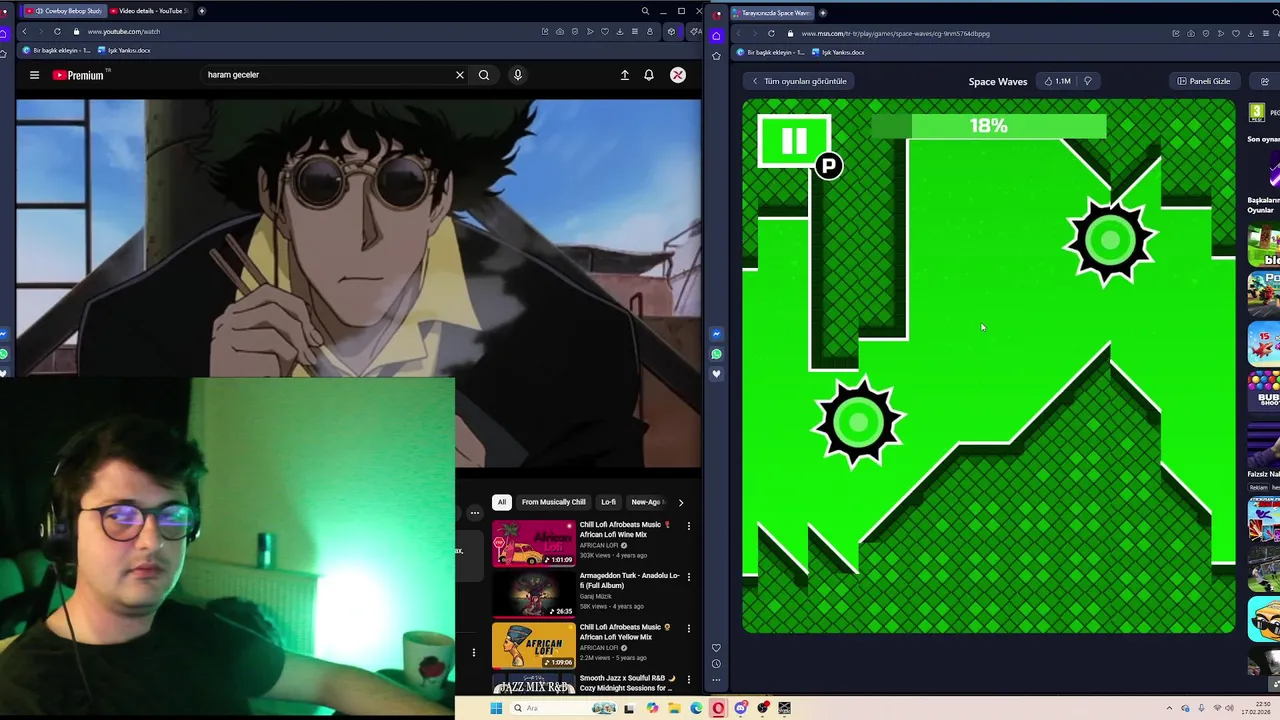
Task: Reload the YouTube page
Action: [x=57, y=31]
